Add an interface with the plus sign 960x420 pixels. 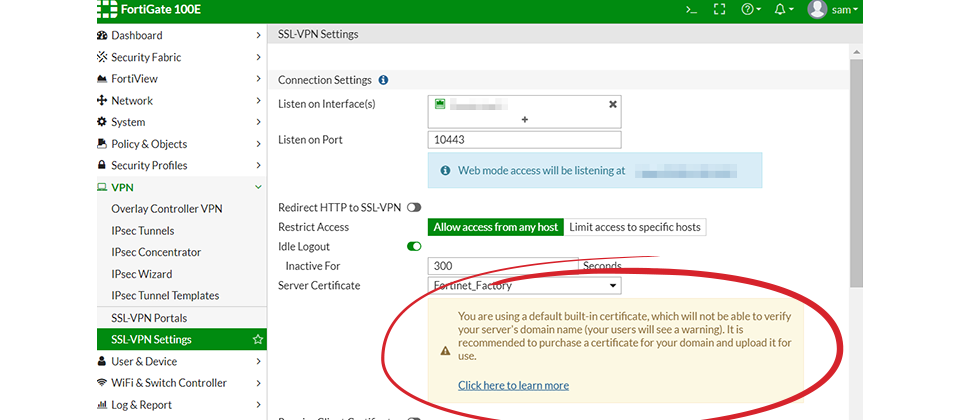[525, 119]
